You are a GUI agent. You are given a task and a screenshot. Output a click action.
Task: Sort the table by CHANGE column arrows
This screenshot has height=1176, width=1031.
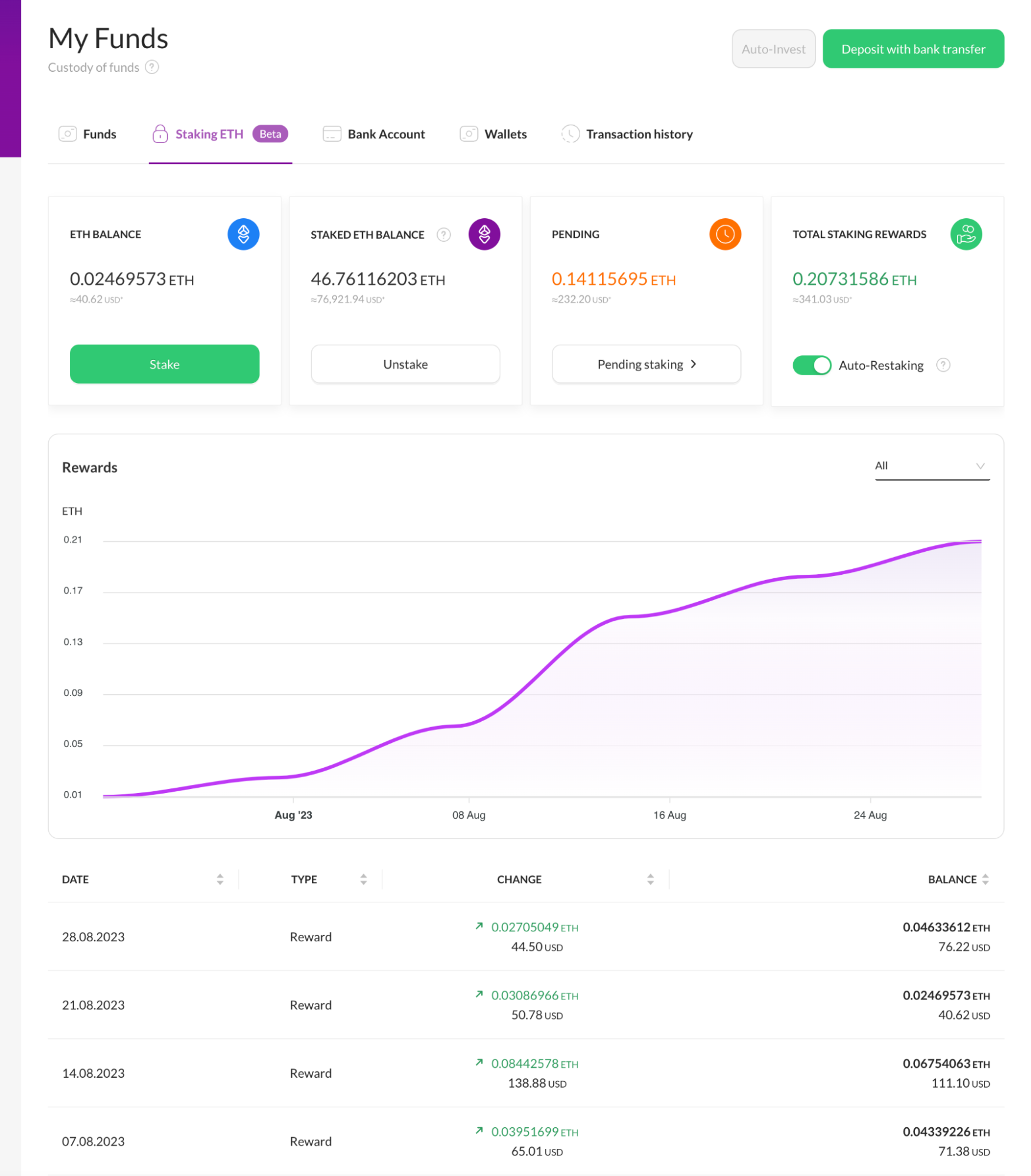[x=650, y=879]
